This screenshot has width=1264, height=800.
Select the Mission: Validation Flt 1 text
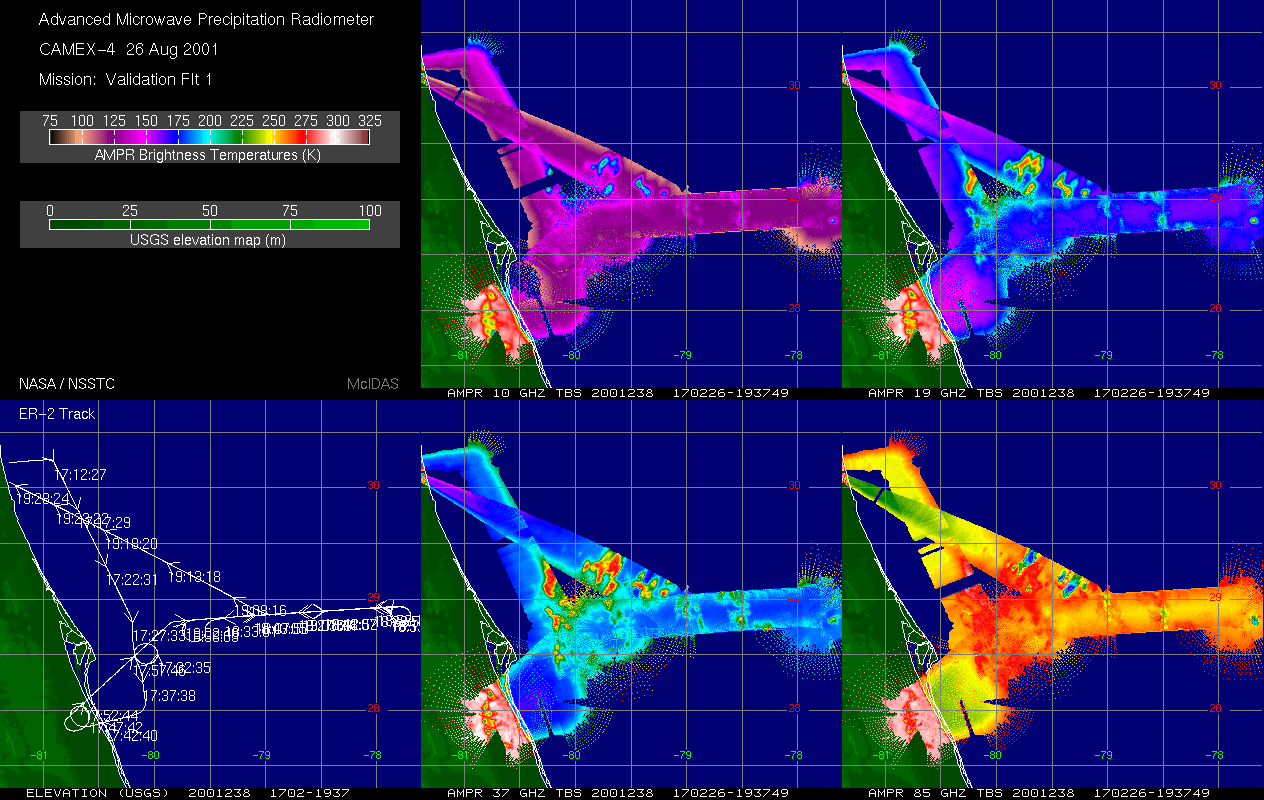[x=125, y=79]
